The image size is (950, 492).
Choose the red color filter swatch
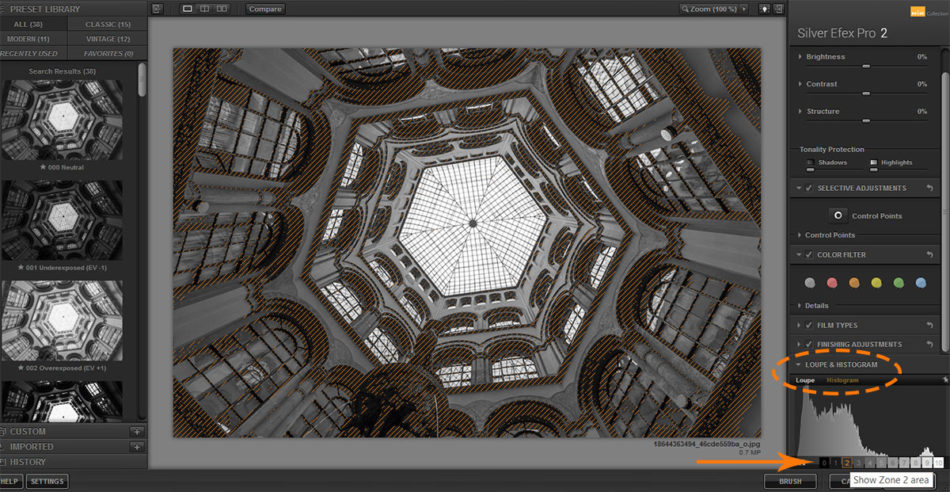click(x=832, y=283)
